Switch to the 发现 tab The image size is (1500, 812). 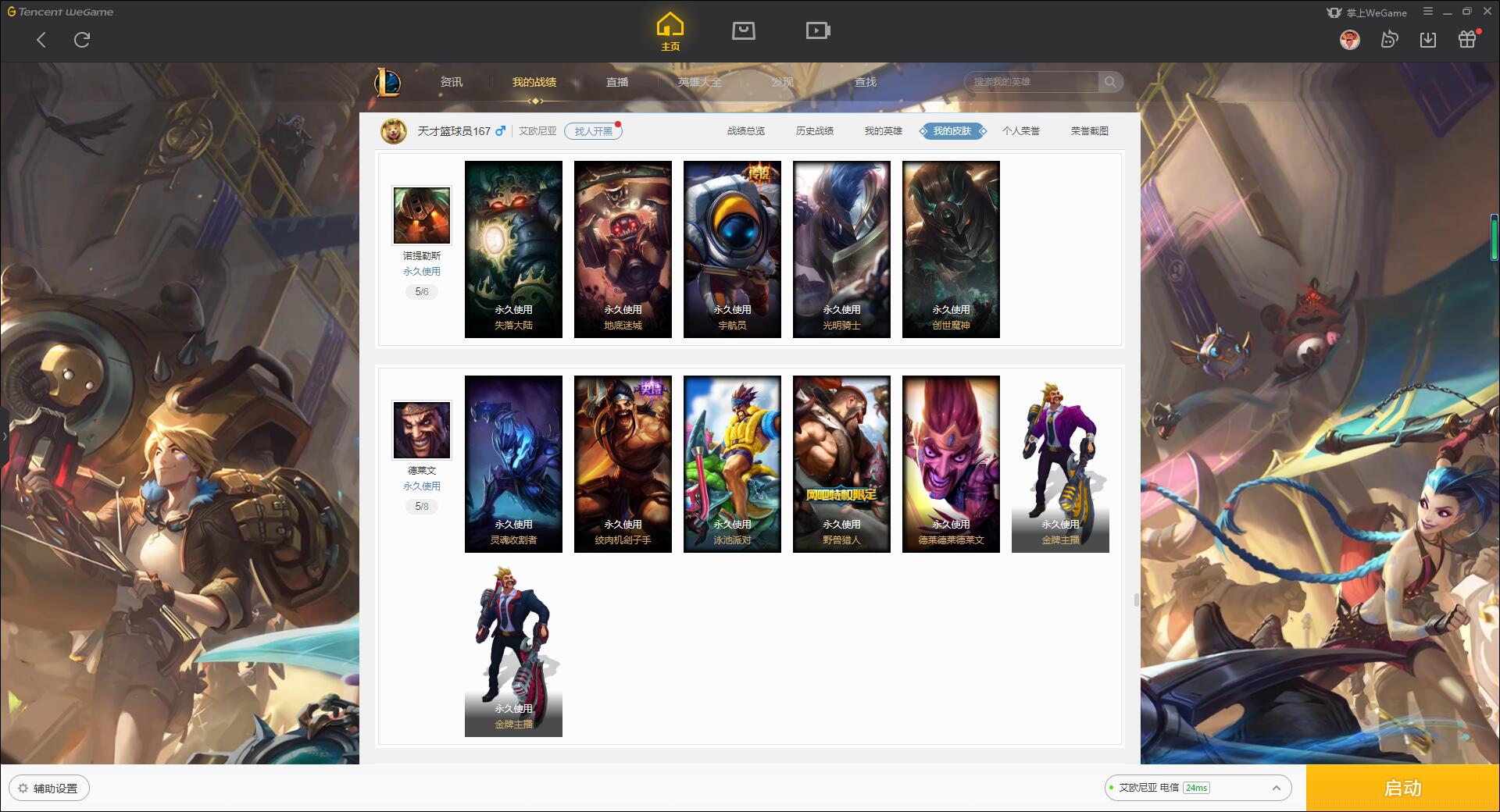point(783,82)
